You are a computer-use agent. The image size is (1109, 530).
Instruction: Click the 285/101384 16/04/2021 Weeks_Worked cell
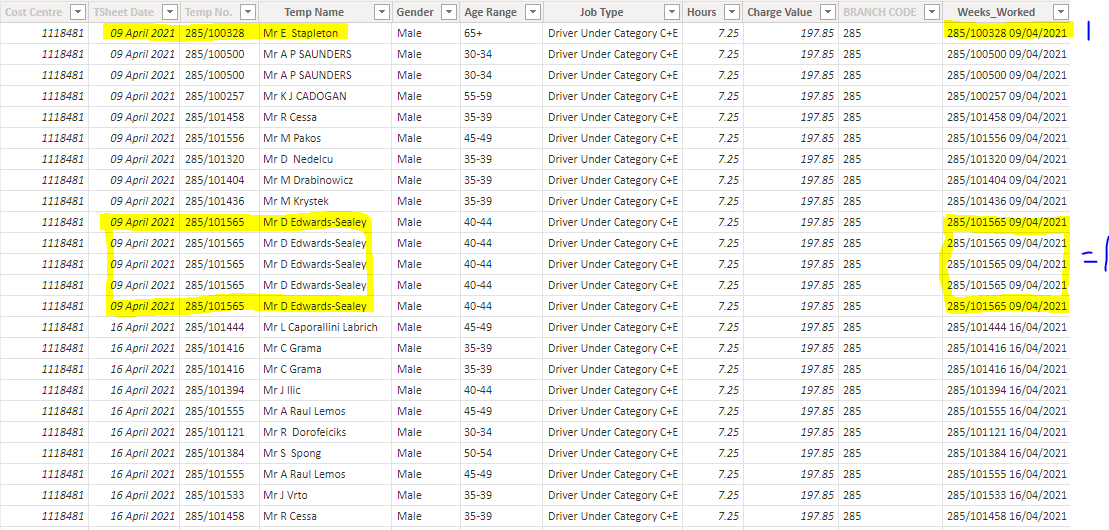tap(1007, 453)
